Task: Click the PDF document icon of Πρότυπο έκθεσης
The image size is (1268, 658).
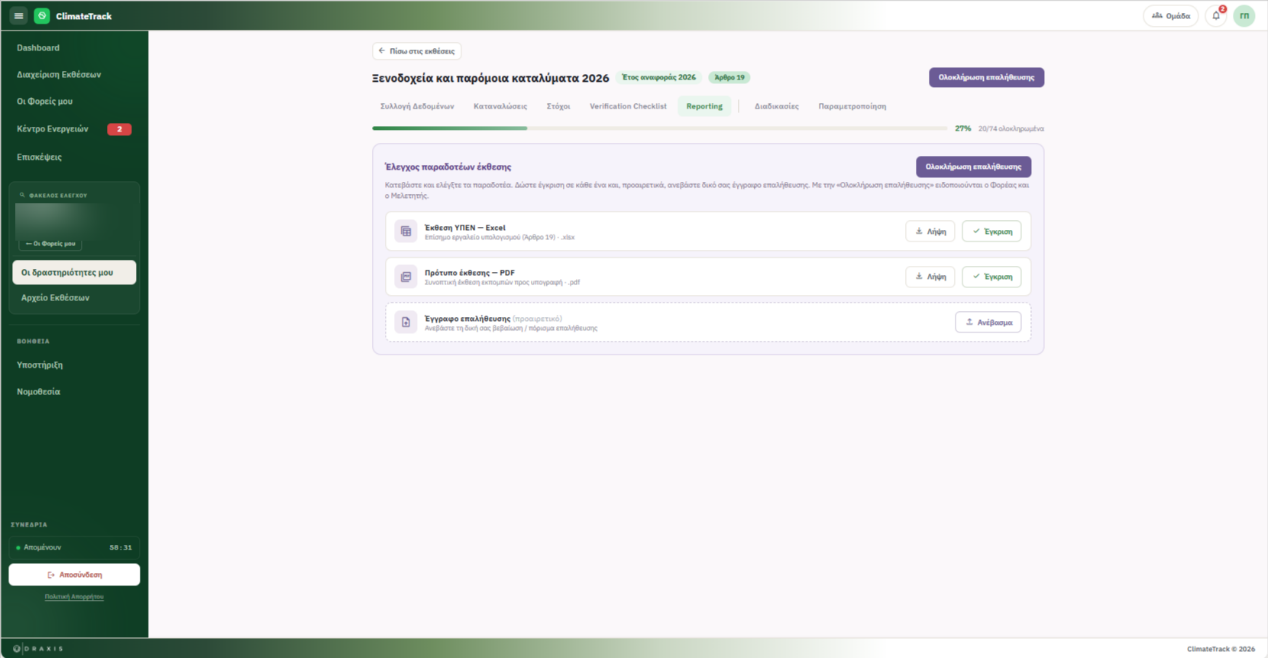Action: (406, 277)
